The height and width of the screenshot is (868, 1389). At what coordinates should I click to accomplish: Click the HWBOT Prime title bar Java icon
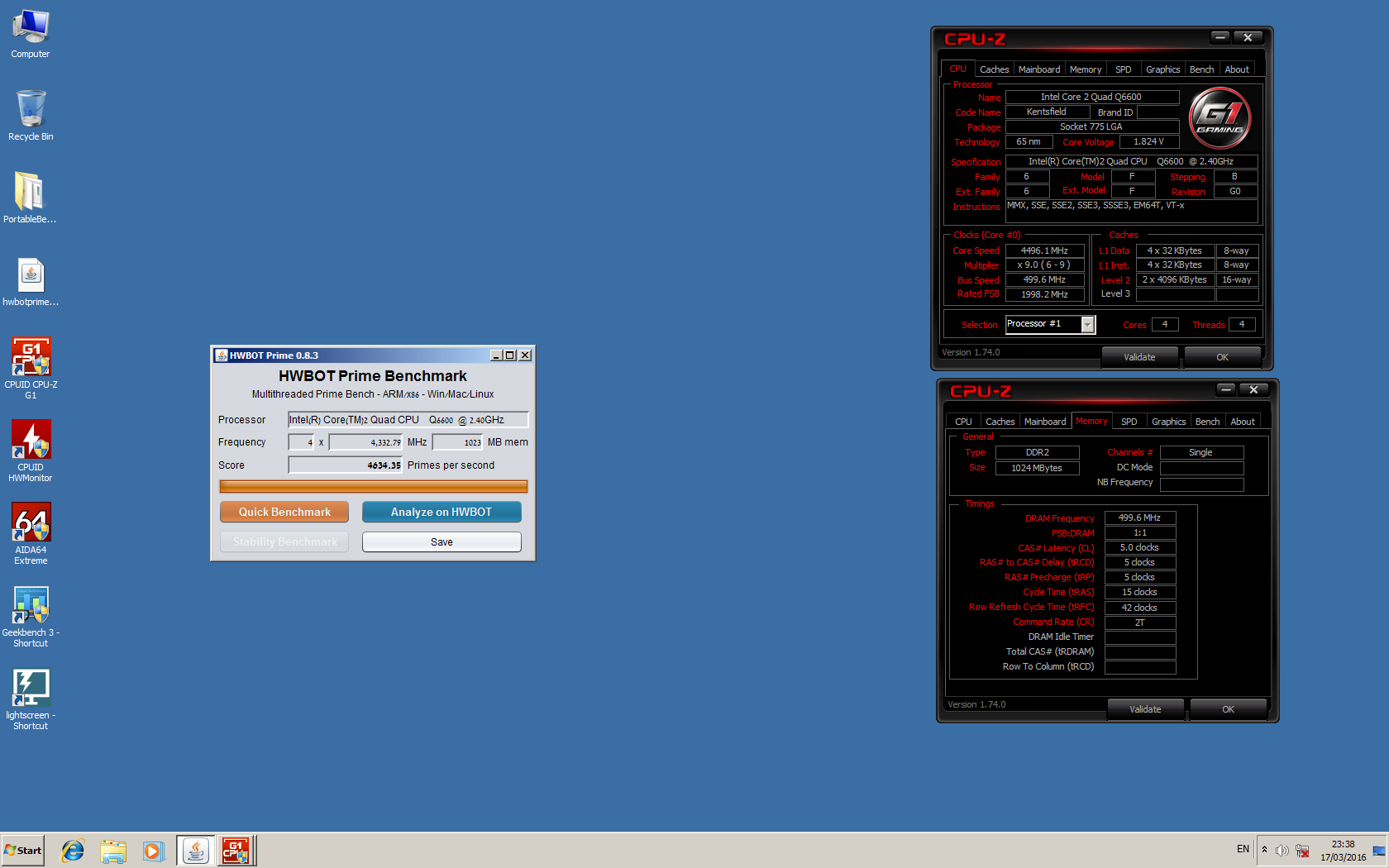coord(221,355)
